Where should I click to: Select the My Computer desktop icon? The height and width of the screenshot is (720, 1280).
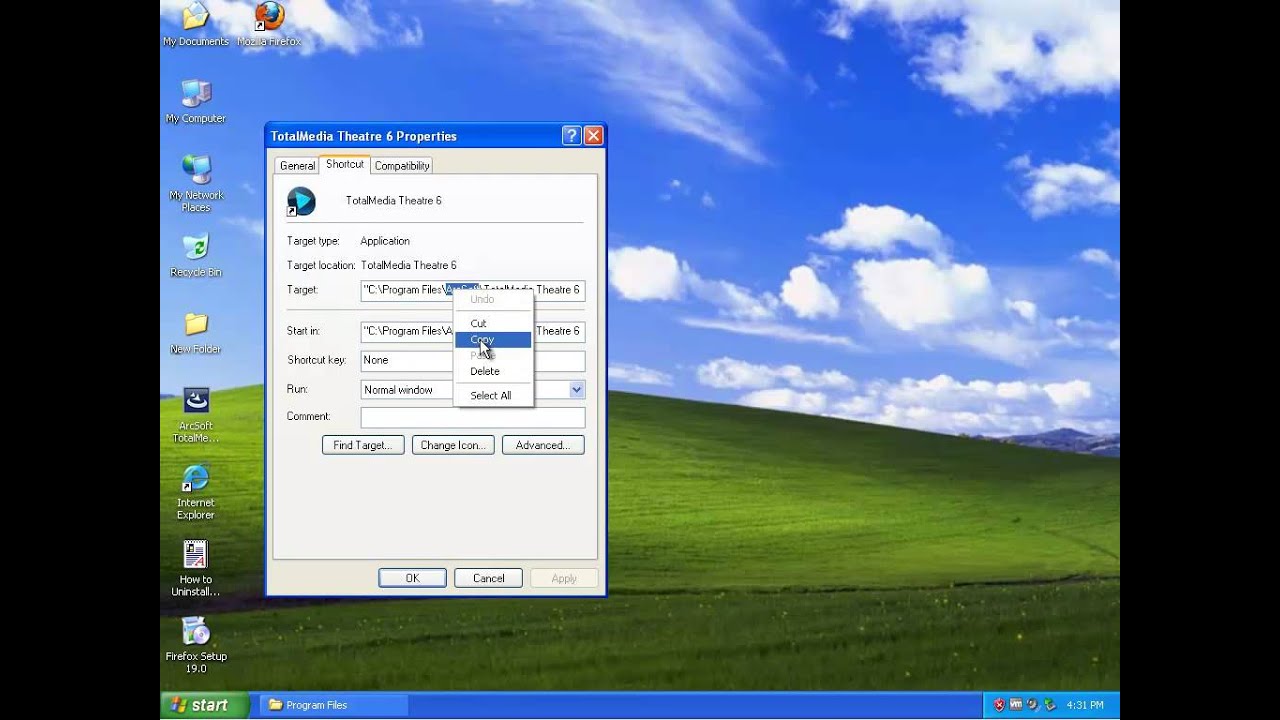pyautogui.click(x=196, y=101)
